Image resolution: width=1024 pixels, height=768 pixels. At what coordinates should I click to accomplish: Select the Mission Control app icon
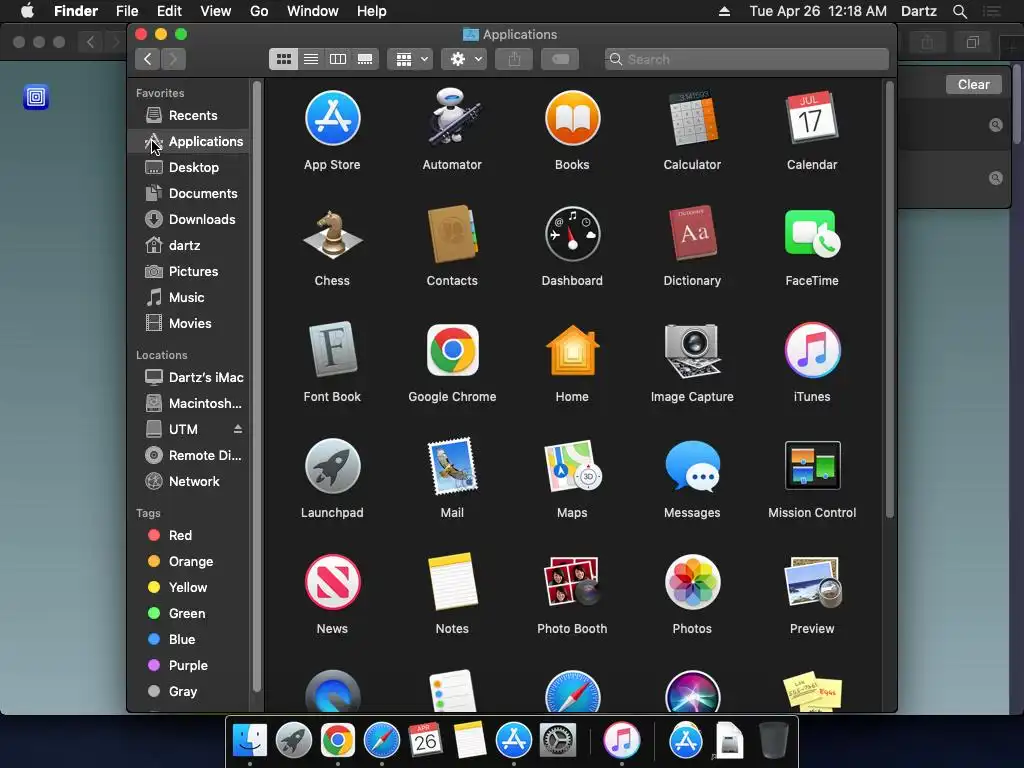point(812,466)
